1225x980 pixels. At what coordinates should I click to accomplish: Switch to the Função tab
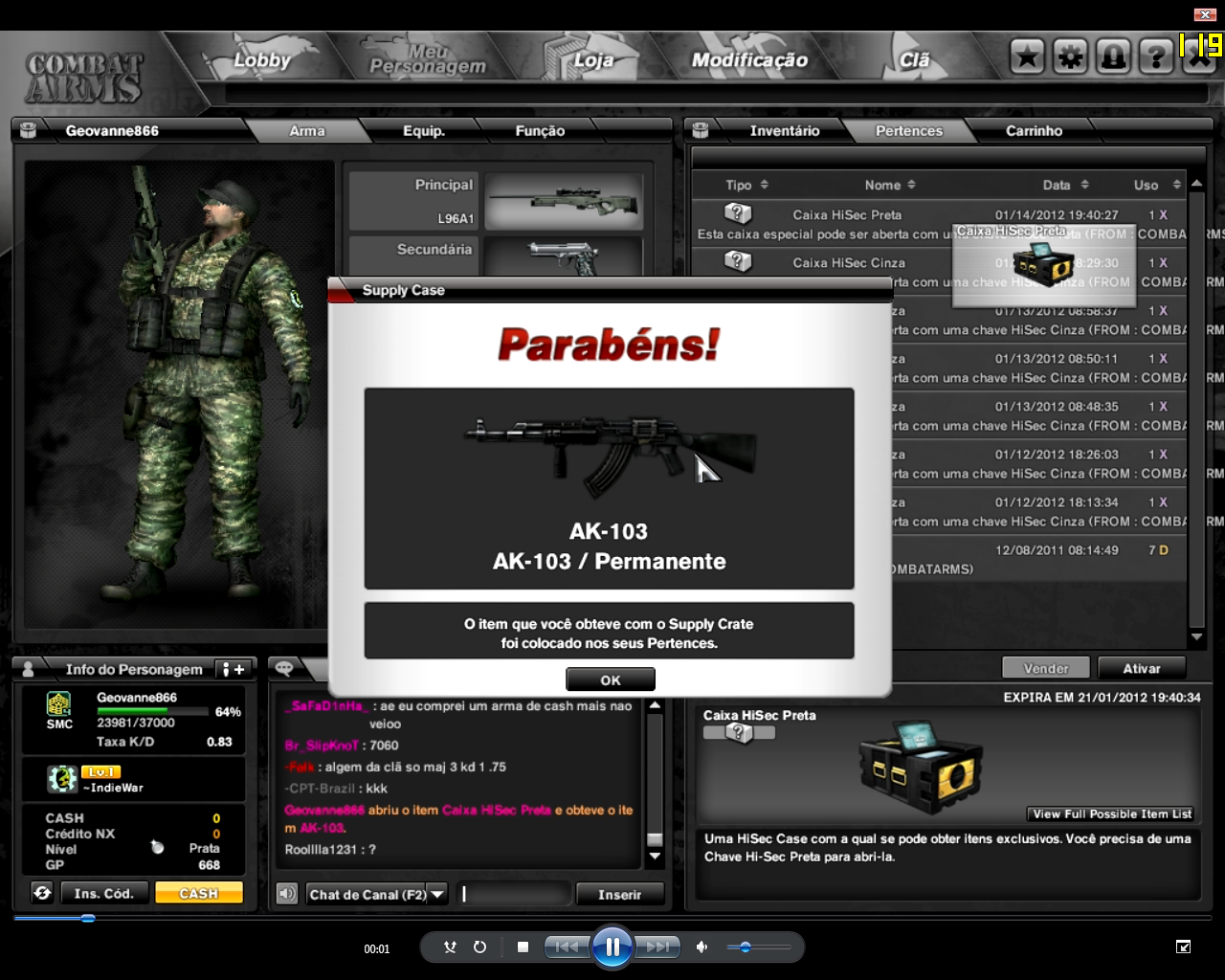click(x=541, y=131)
